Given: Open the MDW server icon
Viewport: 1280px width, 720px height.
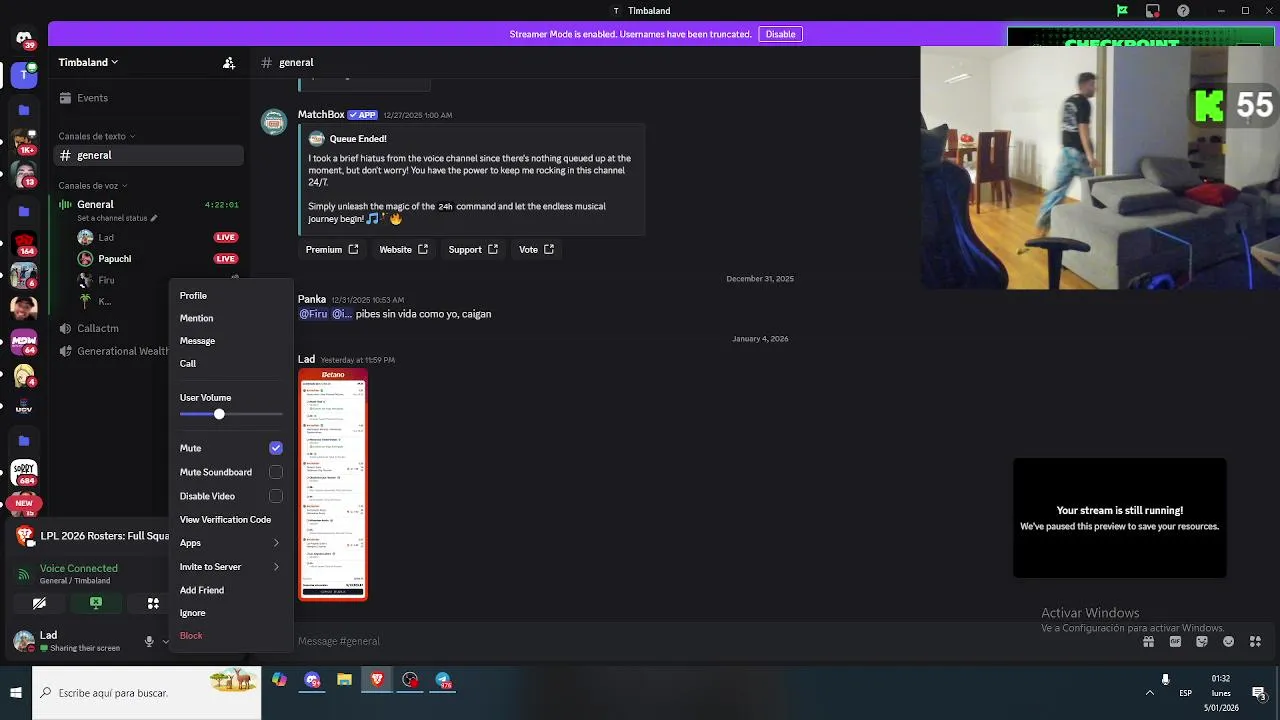Looking at the screenshot, I should pyautogui.click(x=24, y=342).
